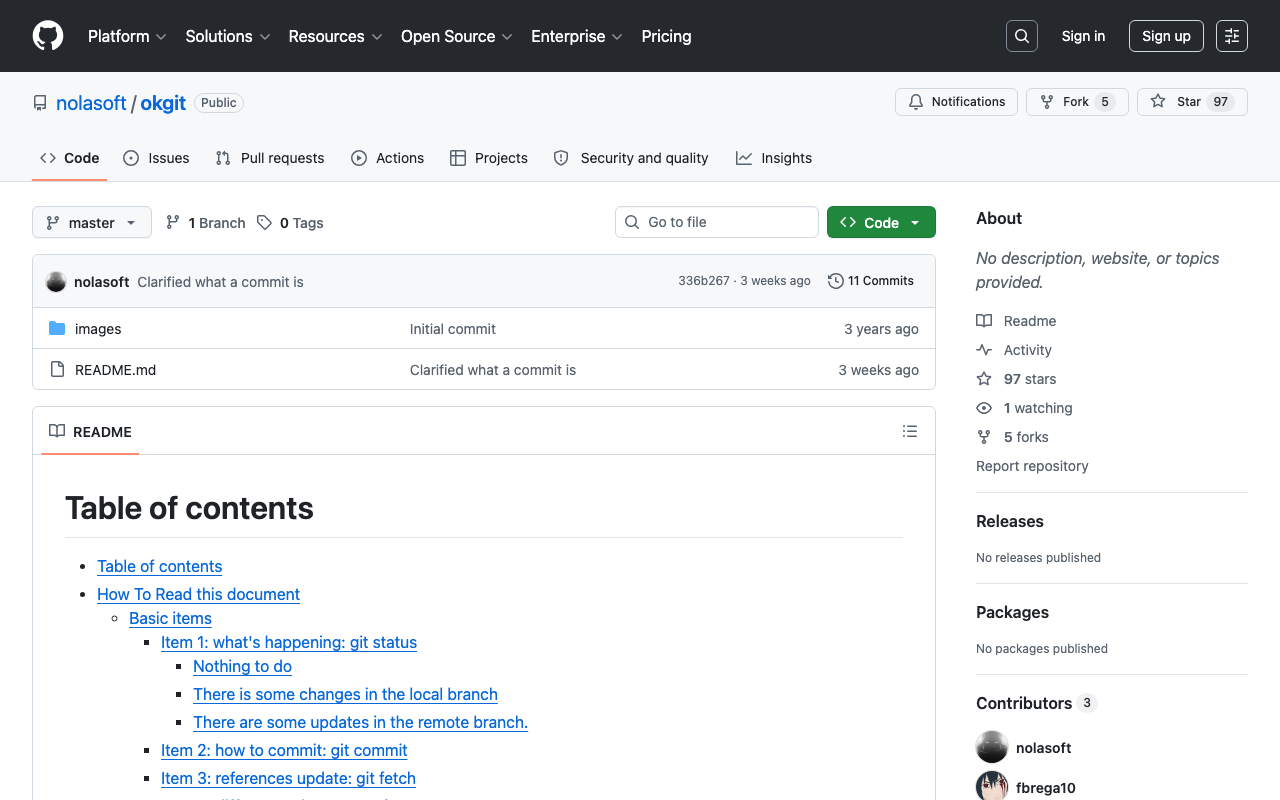Jump to 'How To Read this document'
Viewport: 1280px width, 800px height.
(x=198, y=594)
